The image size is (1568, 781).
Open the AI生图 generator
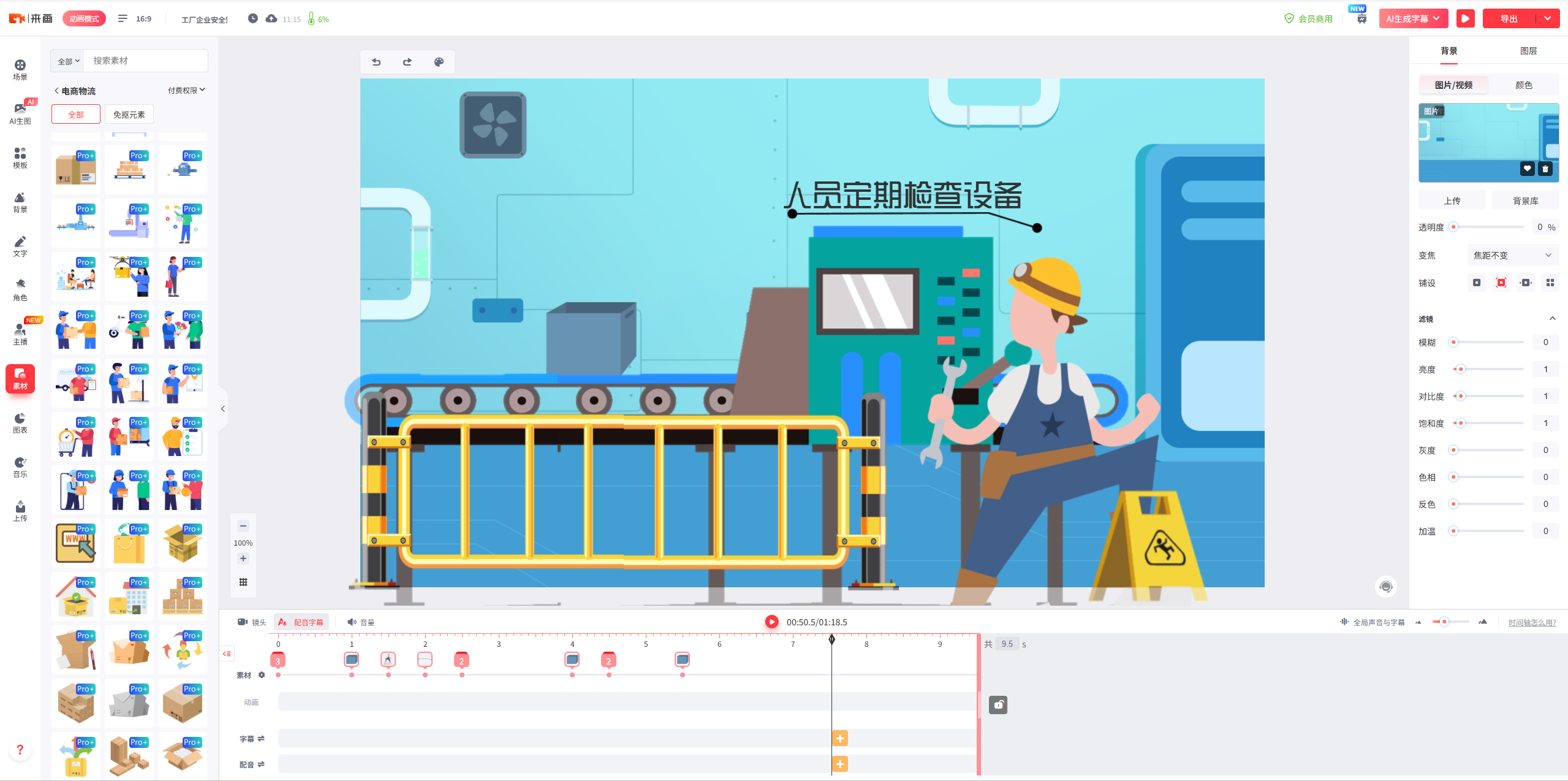tap(20, 113)
